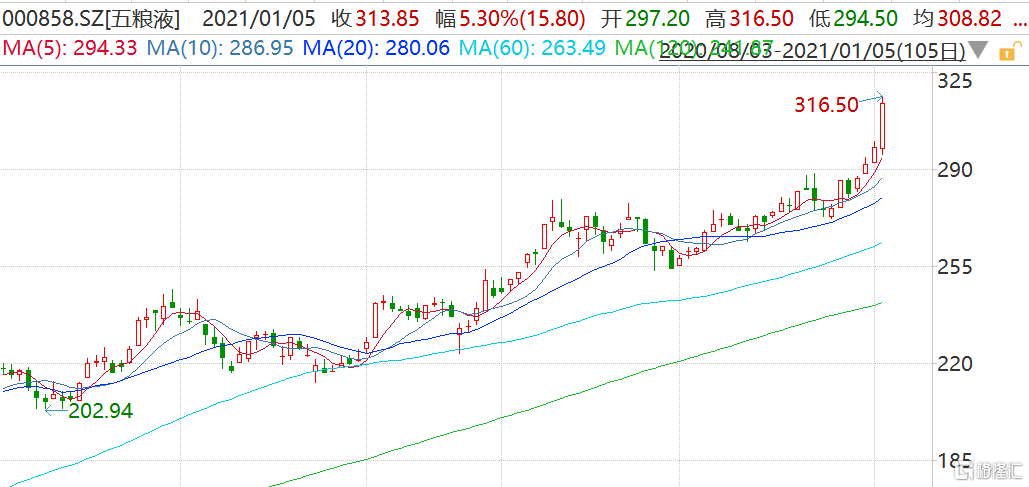Screen dimensions: 1029x487
Task: Click the closing price 313.85
Action: click(x=387, y=19)
